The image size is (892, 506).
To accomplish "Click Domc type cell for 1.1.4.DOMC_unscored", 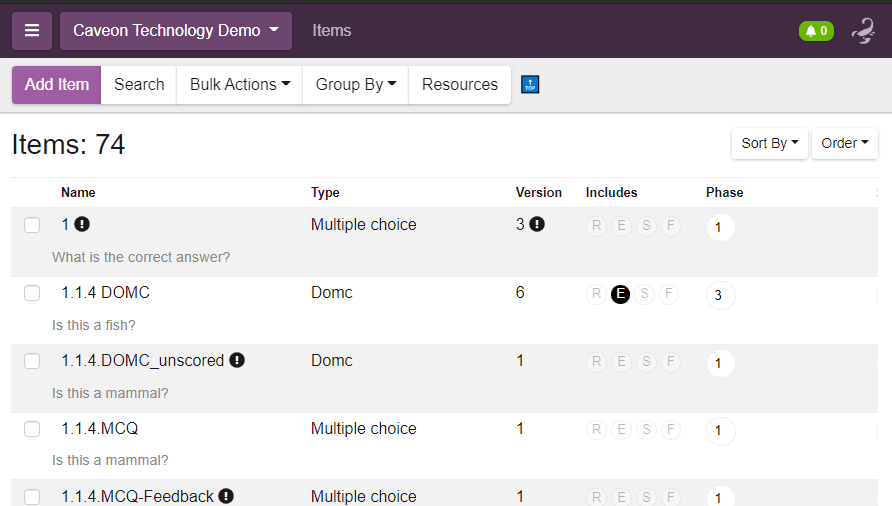I will tap(332, 360).
